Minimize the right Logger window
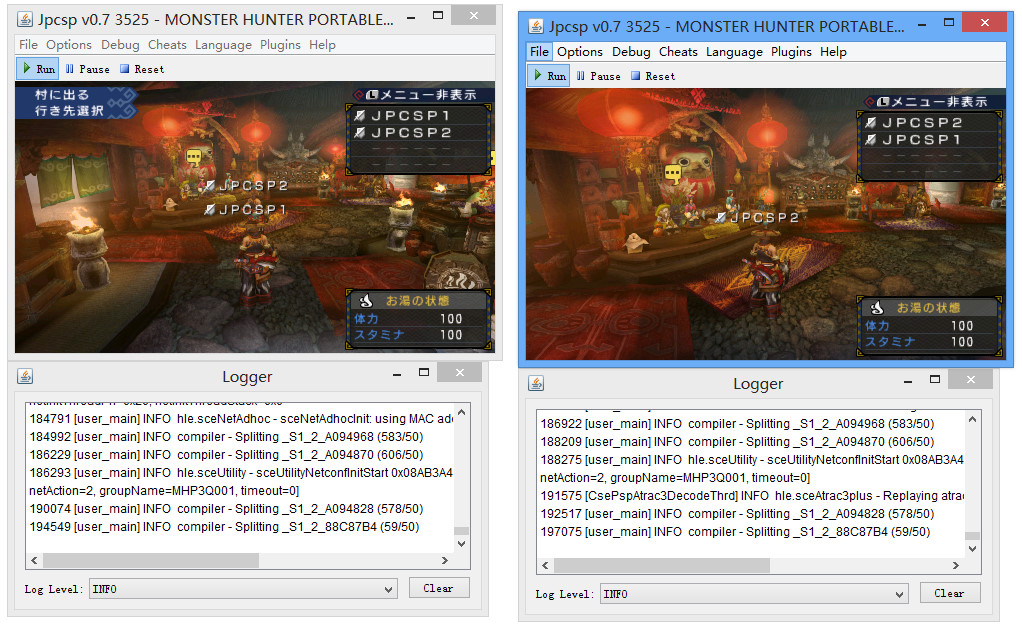Image resolution: width=1022 pixels, height=633 pixels. [x=908, y=381]
